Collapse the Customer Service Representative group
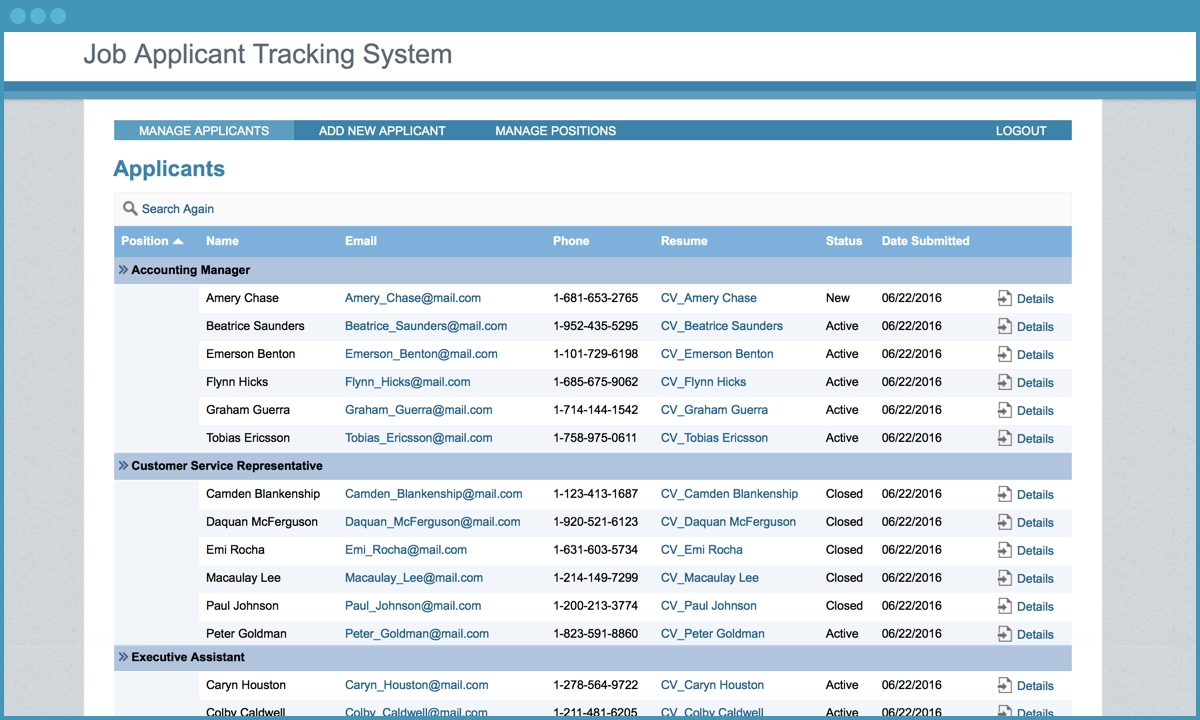Viewport: 1200px width, 720px height. [123, 466]
